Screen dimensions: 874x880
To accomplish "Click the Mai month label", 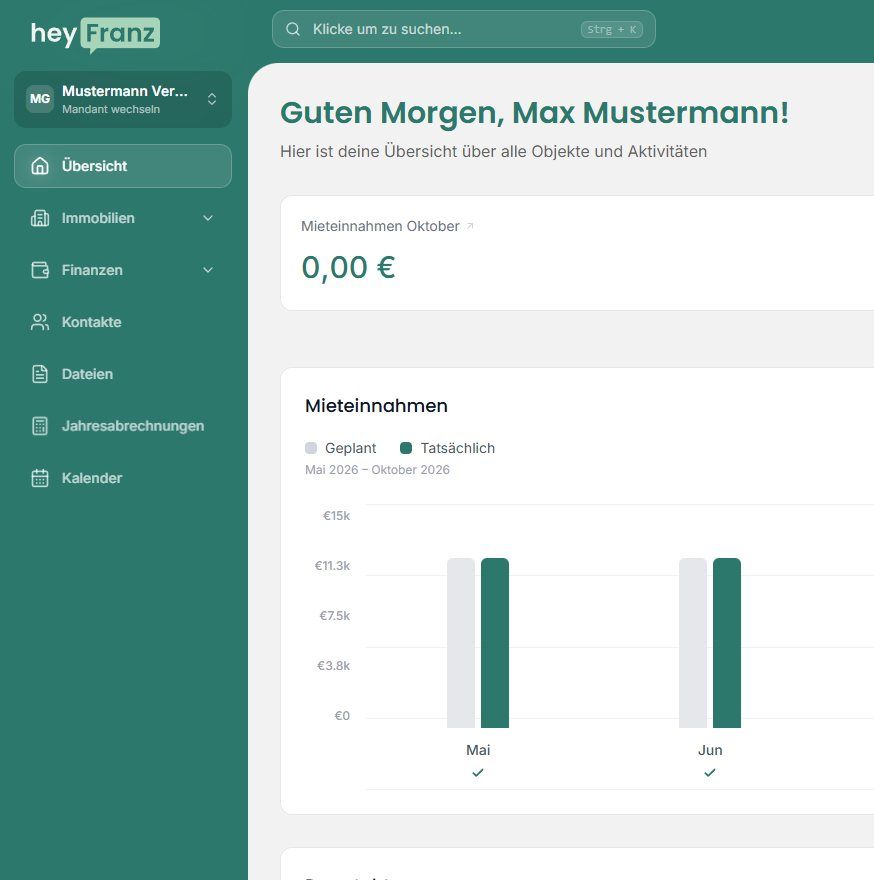I will point(478,750).
